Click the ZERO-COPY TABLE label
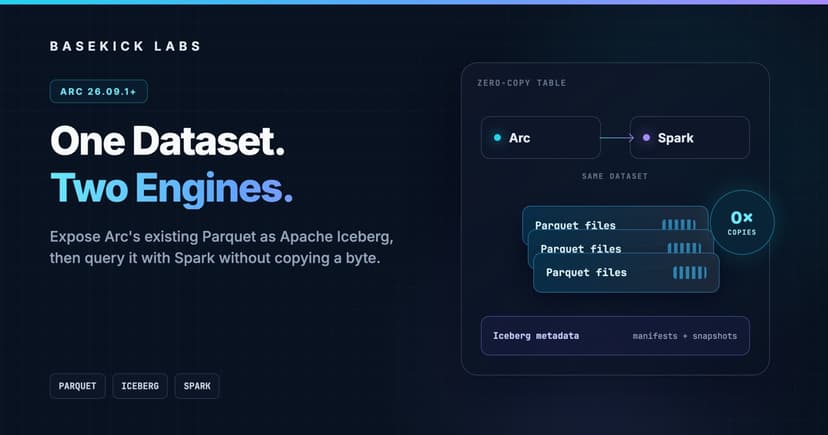Viewport: 828px width, 435px height. coord(522,83)
